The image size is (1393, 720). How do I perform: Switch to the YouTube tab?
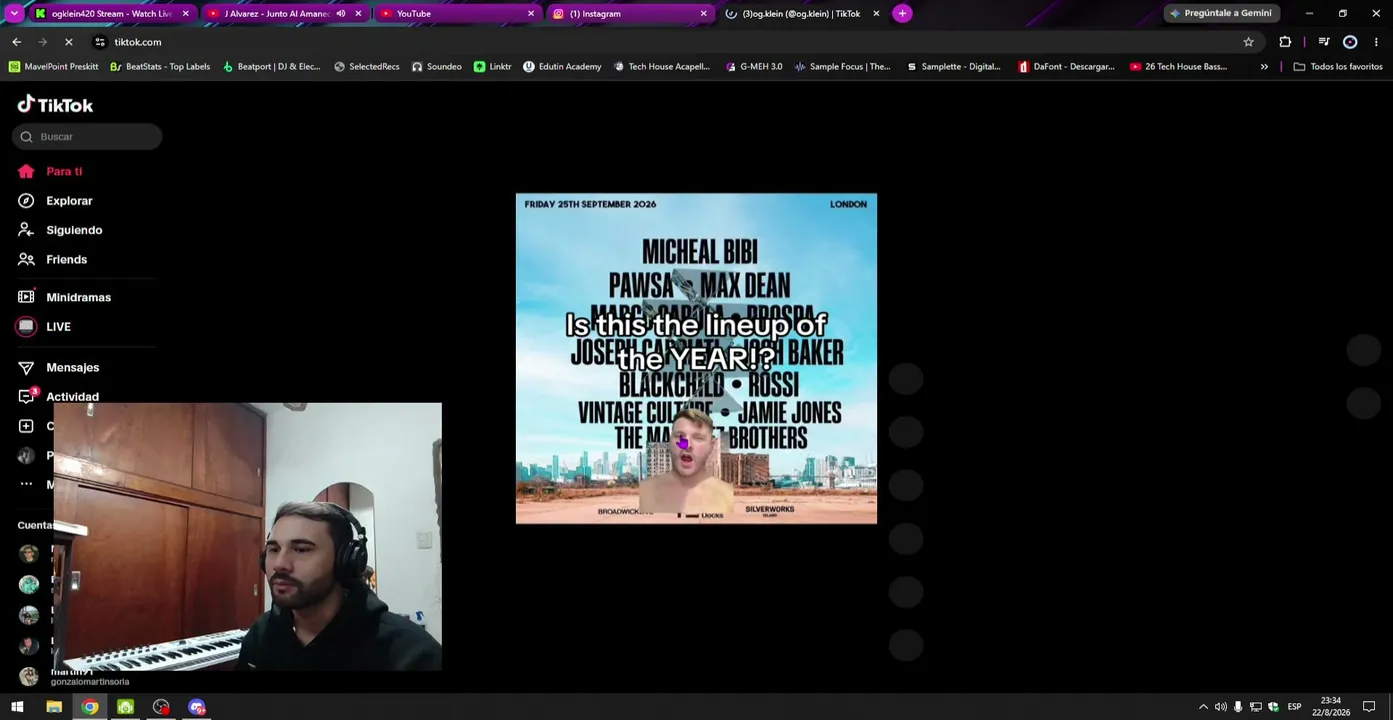coord(458,14)
